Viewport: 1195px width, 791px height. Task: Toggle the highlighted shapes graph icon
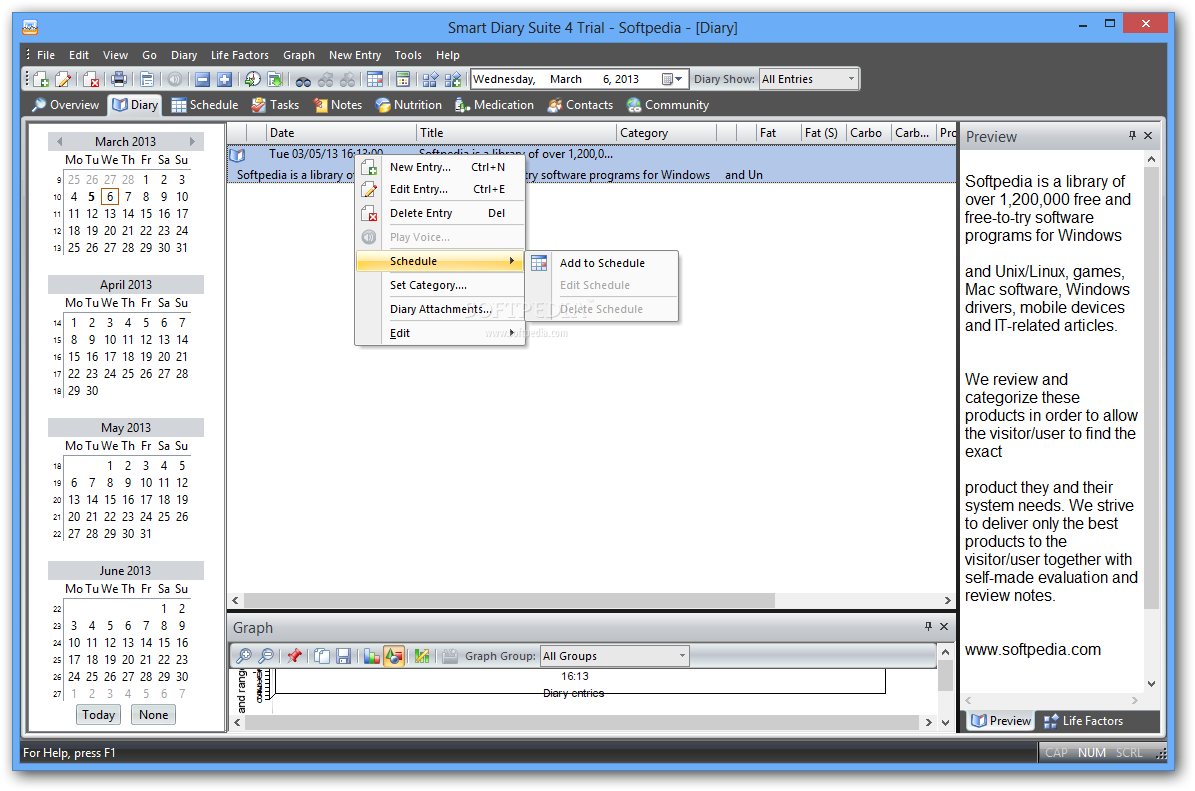pos(394,656)
